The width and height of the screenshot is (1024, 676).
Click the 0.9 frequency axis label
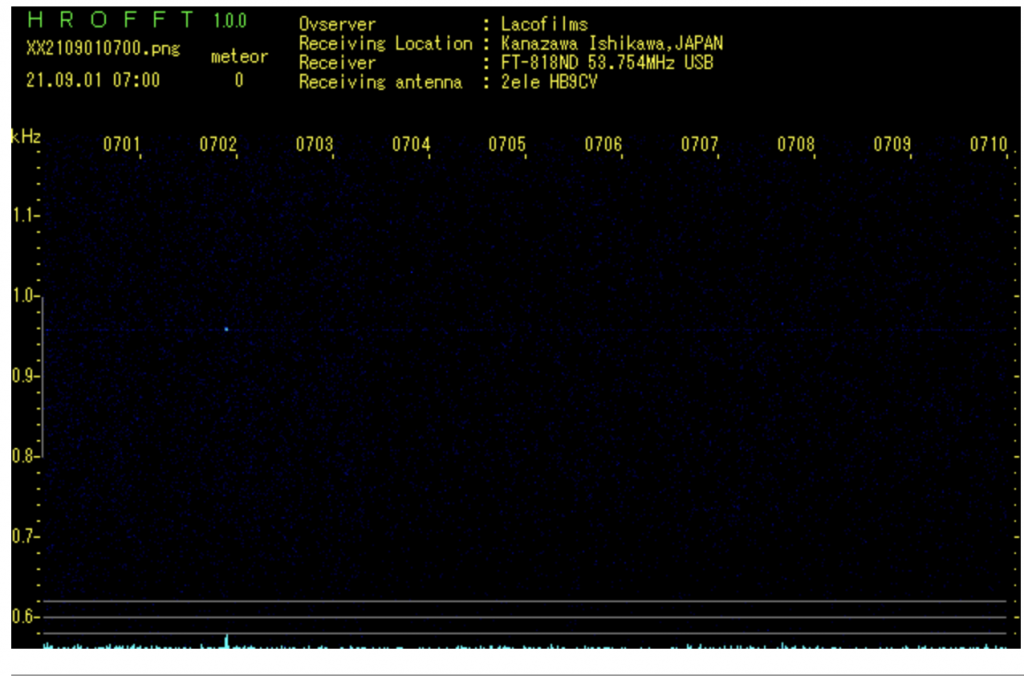coord(24,376)
